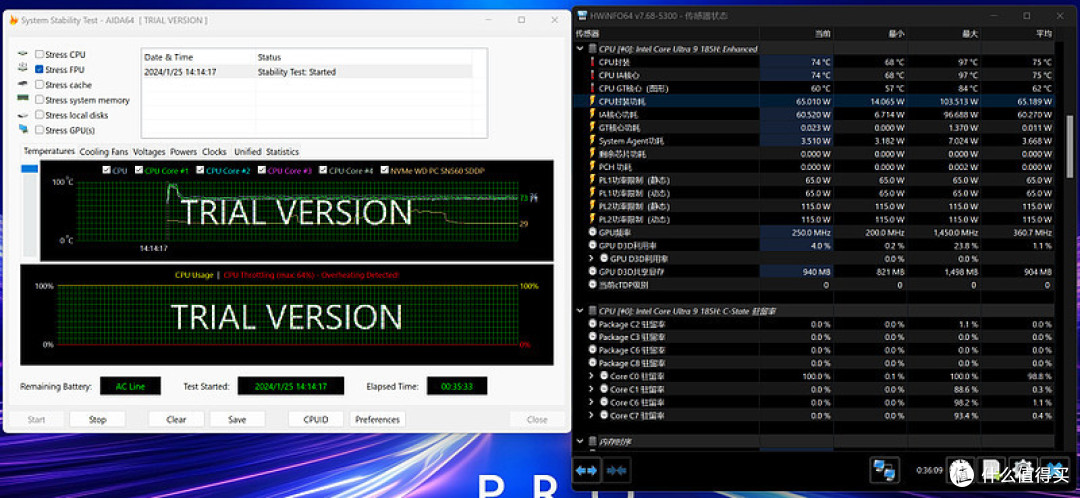1080x498 pixels.
Task: Click the blue scale slider beside temperature graph
Action: [x=30, y=169]
